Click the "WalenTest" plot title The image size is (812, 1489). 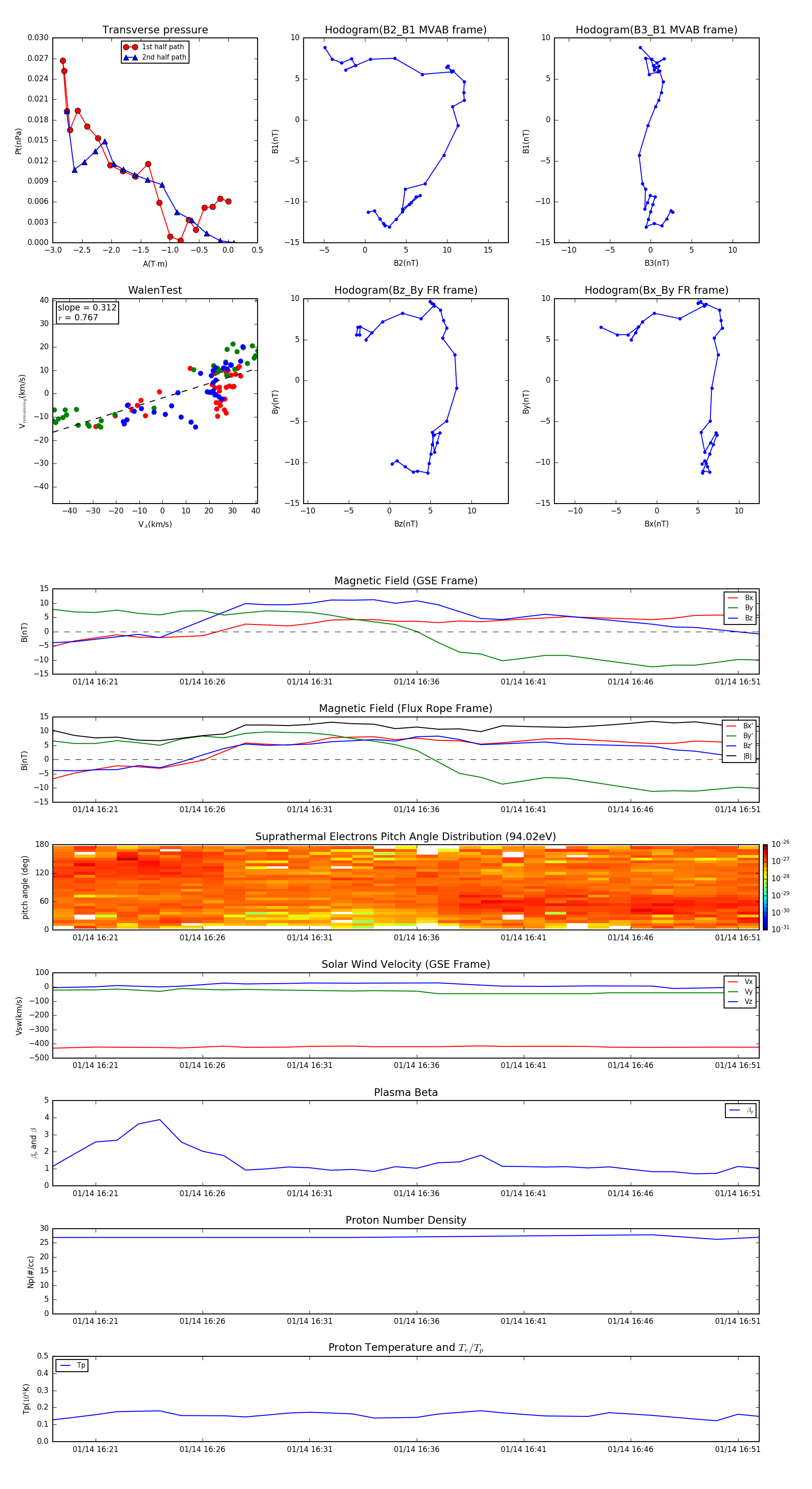coord(155,290)
